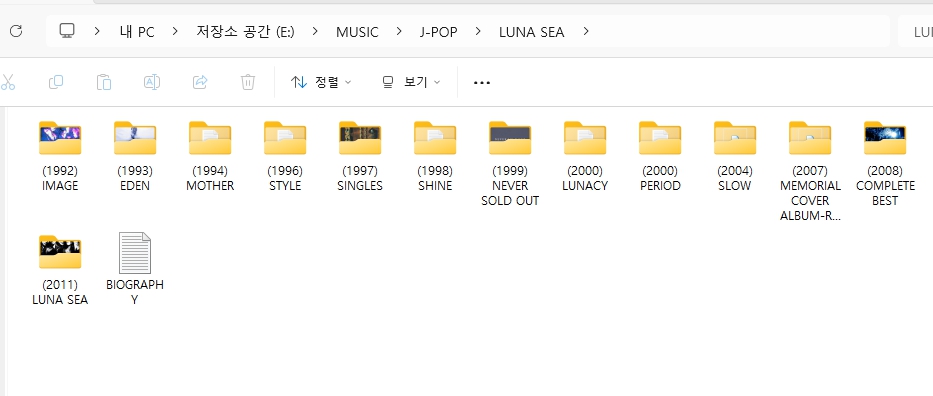The width and height of the screenshot is (933, 396).
Task: Go to 저장소 공간 (E:) breadcrumb
Action: [x=245, y=32]
